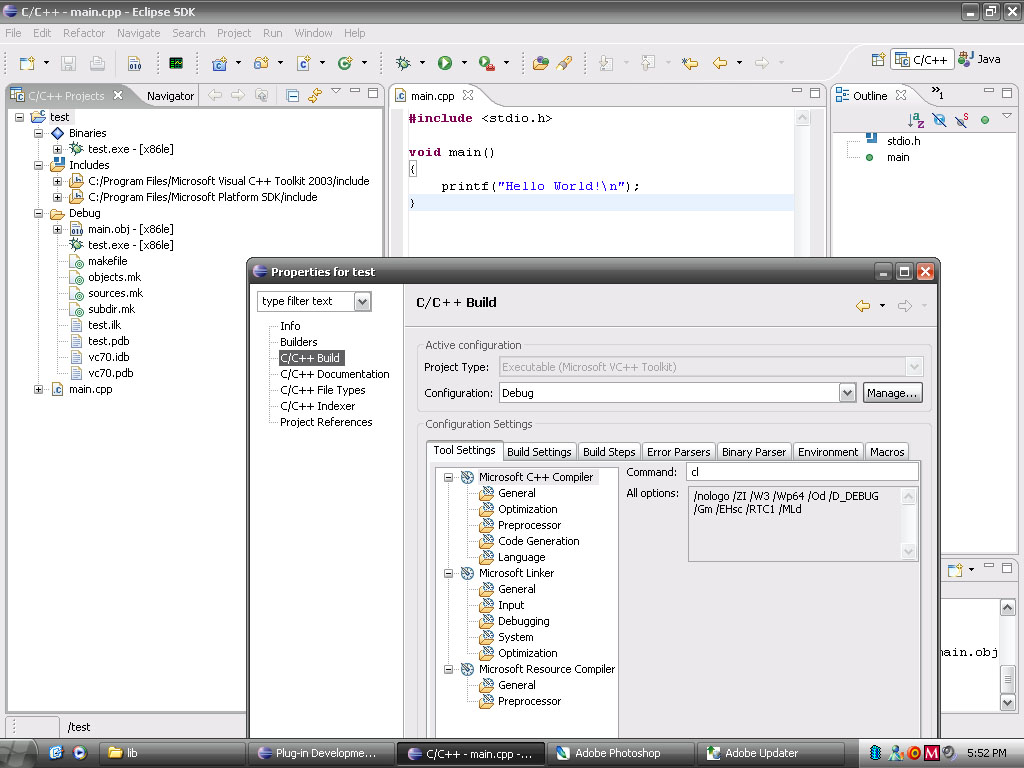Screen dimensions: 1024x768
Task: Click the Last Edit Location icon
Action: point(690,63)
